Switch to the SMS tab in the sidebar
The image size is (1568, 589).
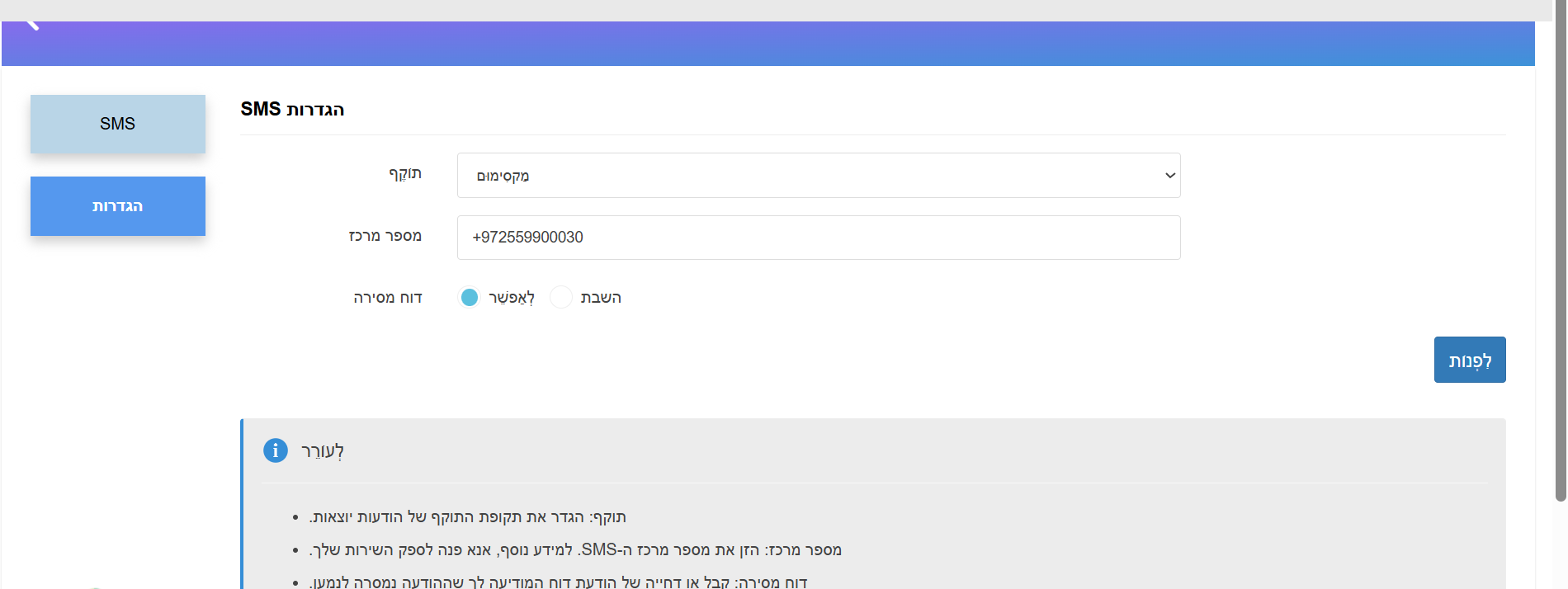pyautogui.click(x=118, y=124)
